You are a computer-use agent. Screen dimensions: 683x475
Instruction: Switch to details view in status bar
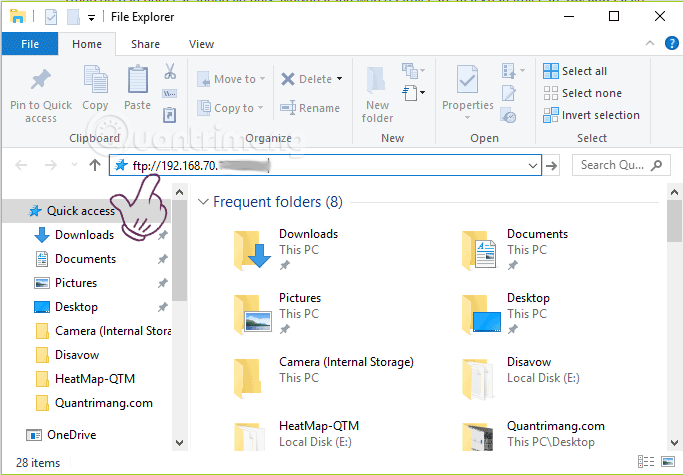(648, 462)
